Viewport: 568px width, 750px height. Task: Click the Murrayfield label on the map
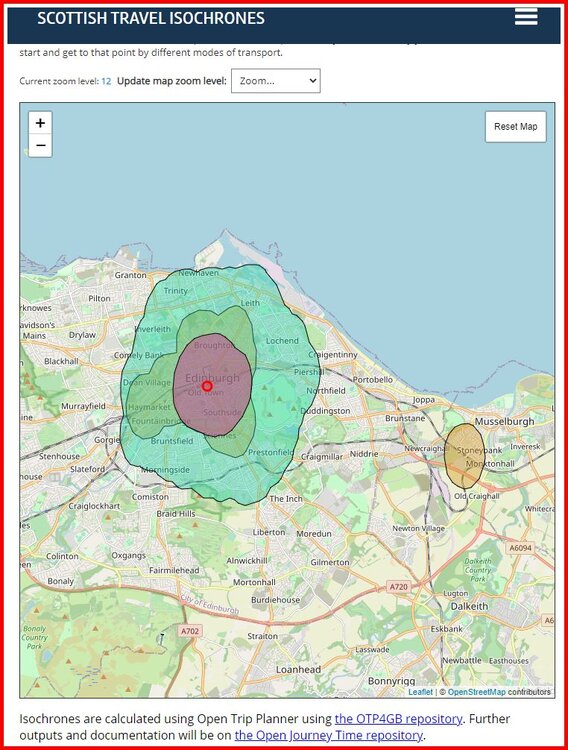pyautogui.click(x=83, y=406)
